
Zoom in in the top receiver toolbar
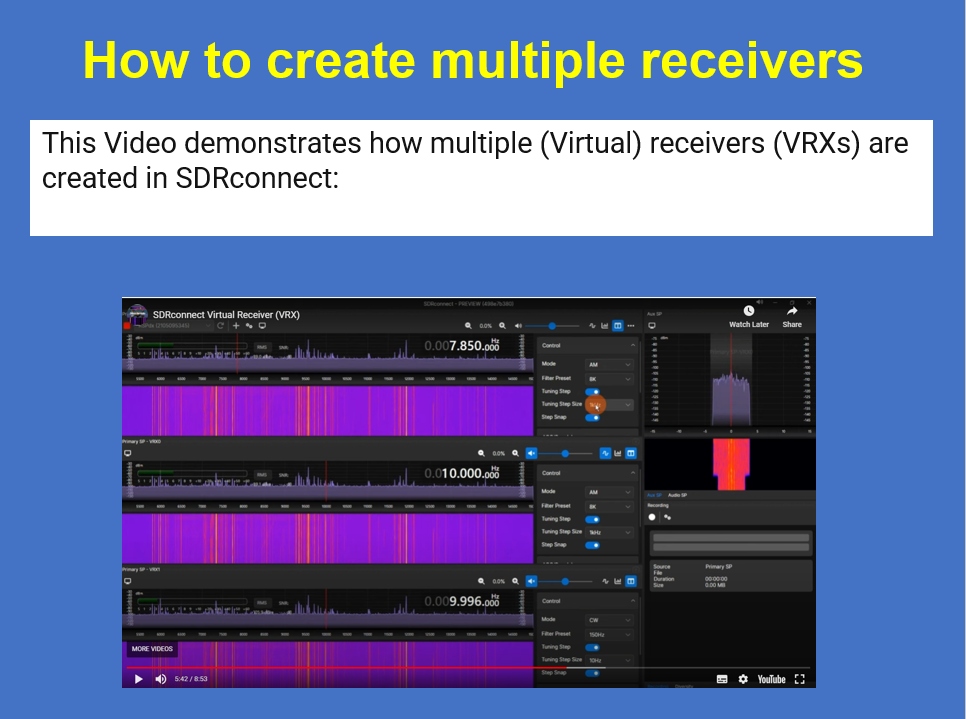tap(503, 325)
